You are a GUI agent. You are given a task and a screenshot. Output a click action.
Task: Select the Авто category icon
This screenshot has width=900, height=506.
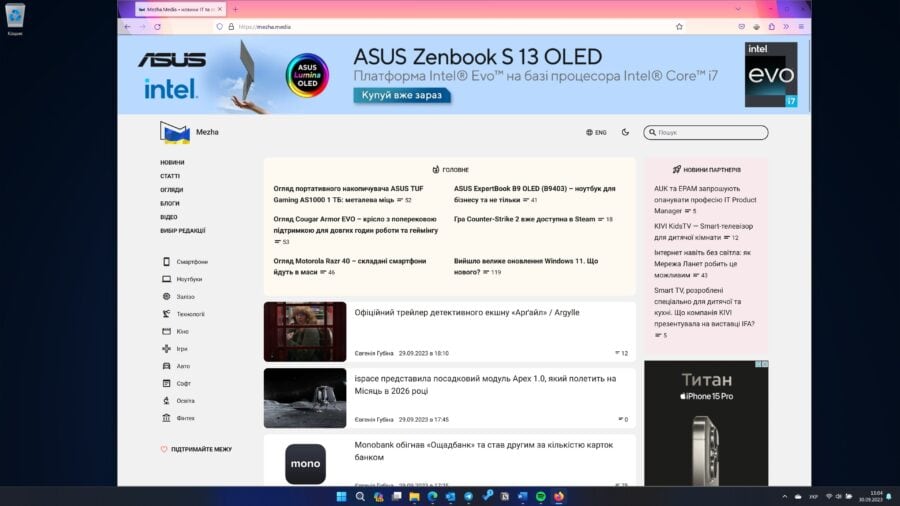click(166, 366)
